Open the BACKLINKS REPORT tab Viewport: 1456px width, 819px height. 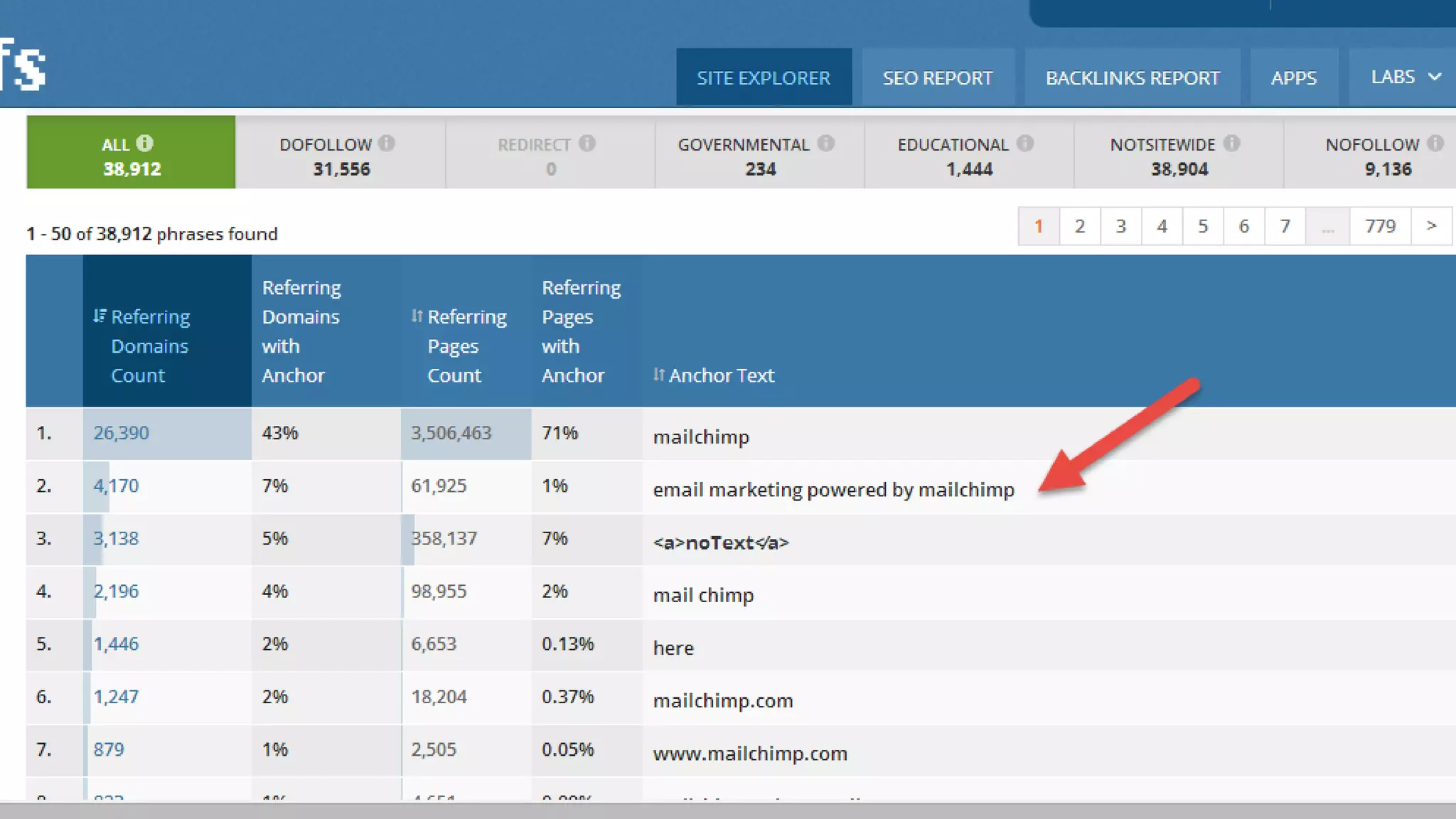coord(1132,77)
